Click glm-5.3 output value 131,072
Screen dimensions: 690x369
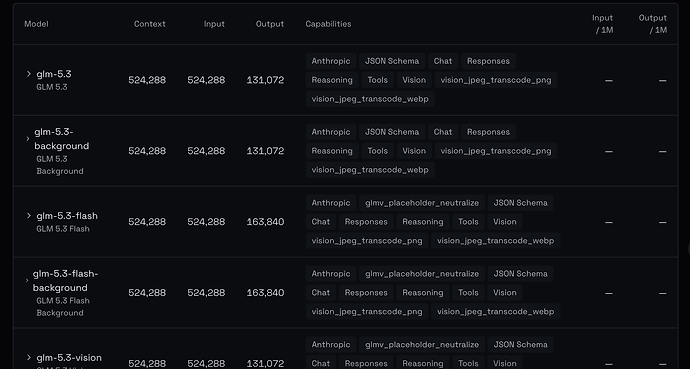coord(265,80)
